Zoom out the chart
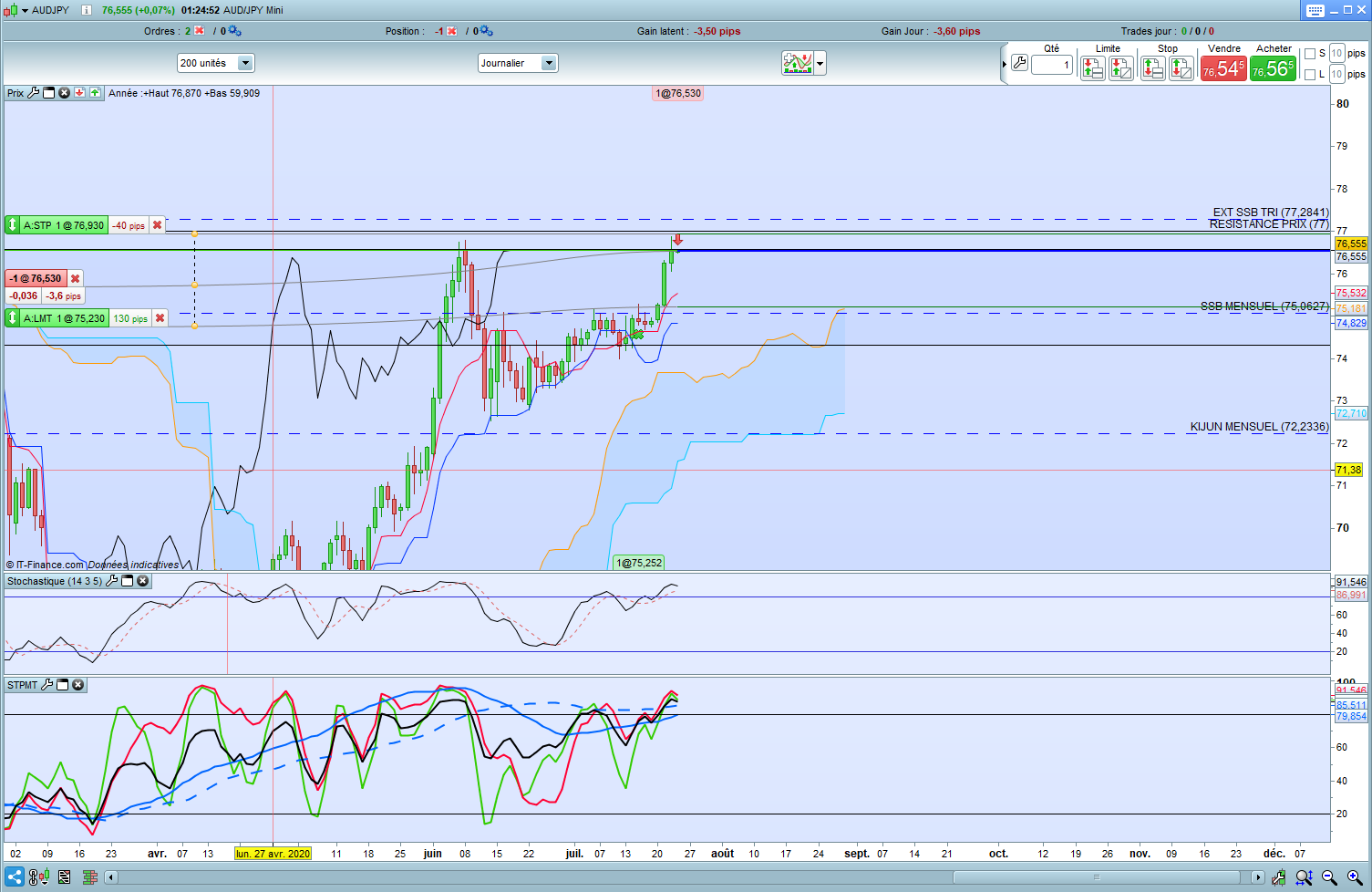The image size is (1372, 892). tap(1329, 877)
